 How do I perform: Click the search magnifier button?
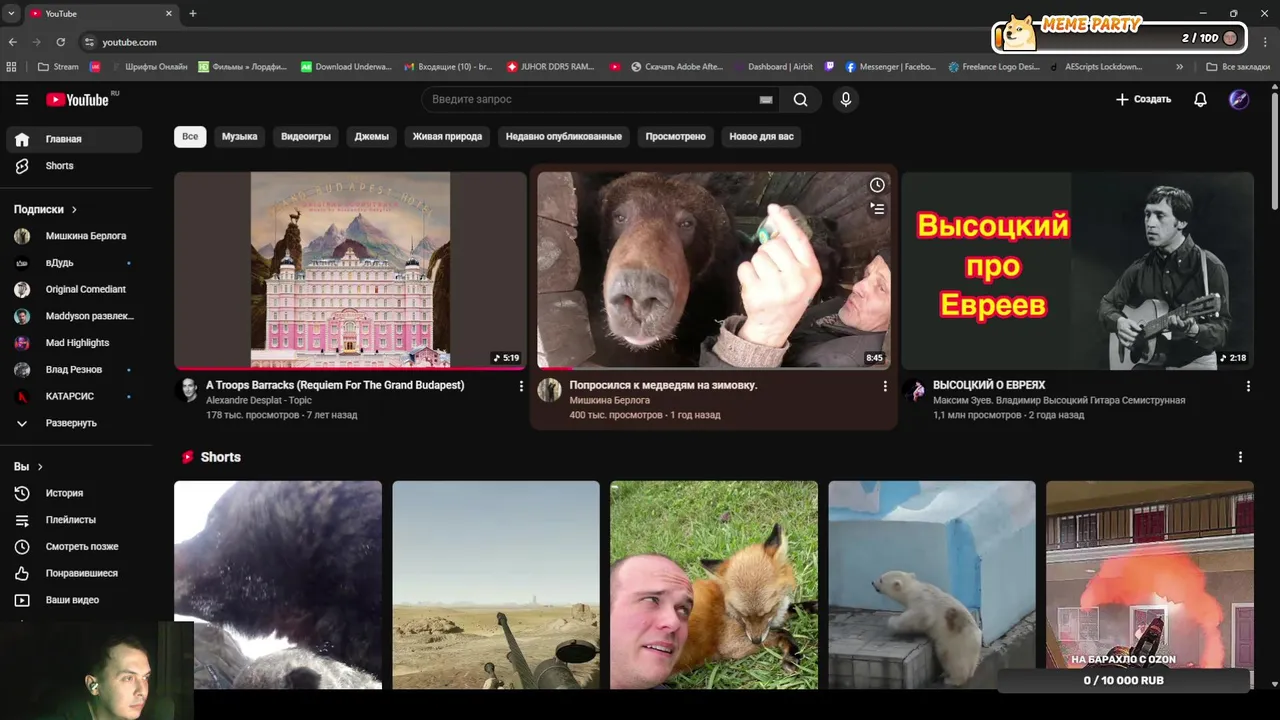coord(800,99)
